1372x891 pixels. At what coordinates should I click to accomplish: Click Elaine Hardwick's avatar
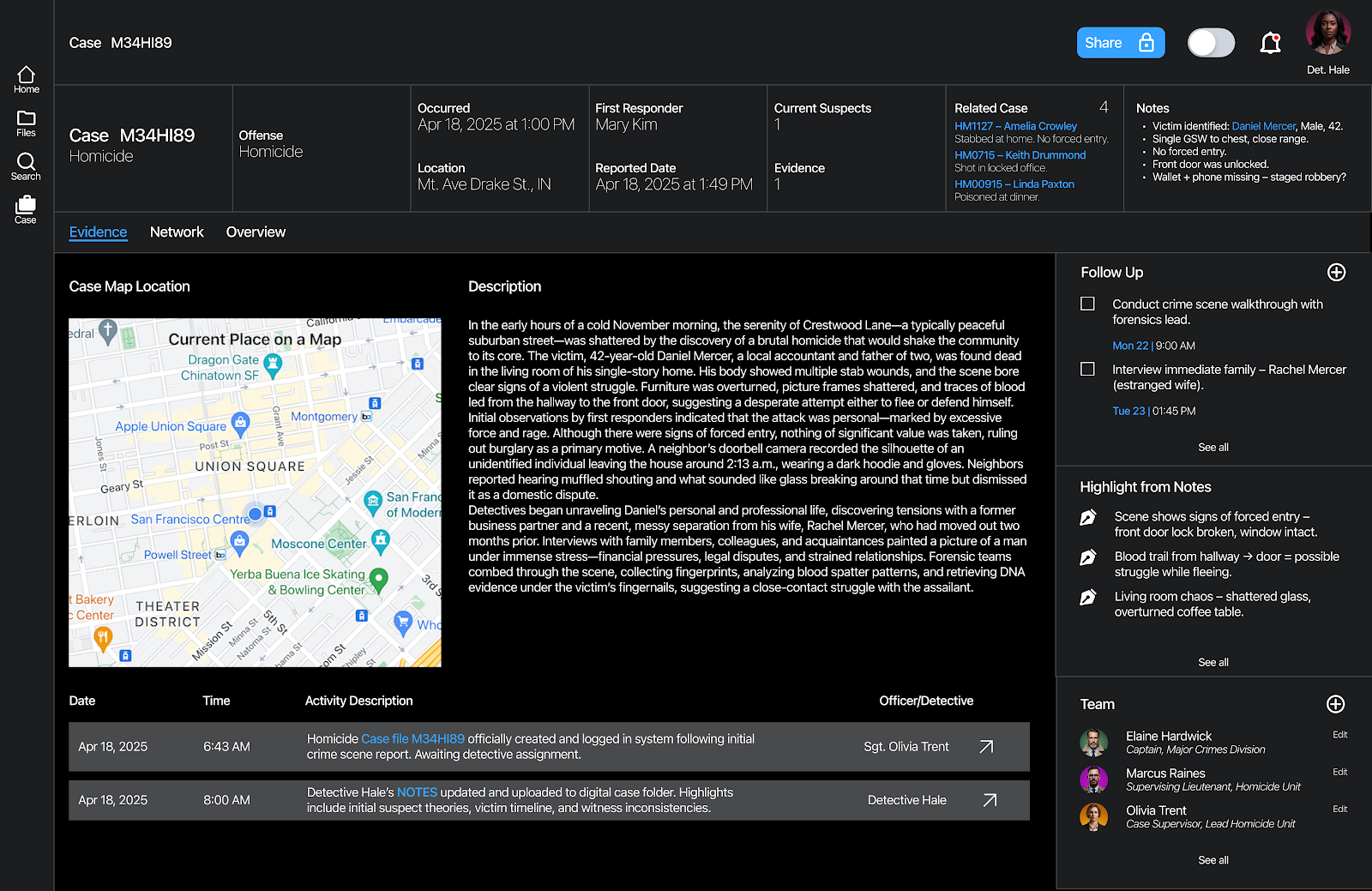[x=1093, y=743]
